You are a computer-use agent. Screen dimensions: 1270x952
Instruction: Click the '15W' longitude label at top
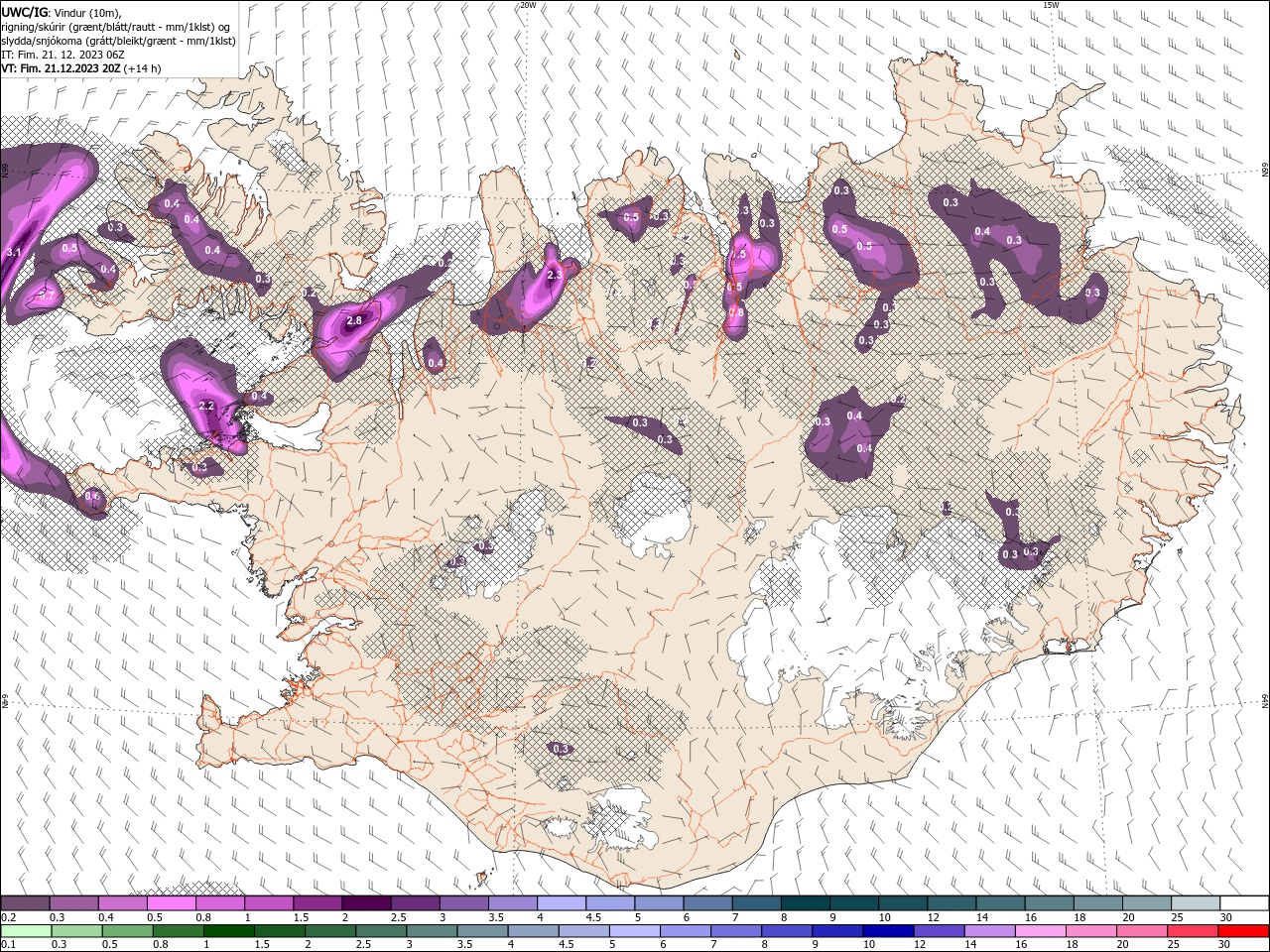coord(1050,5)
